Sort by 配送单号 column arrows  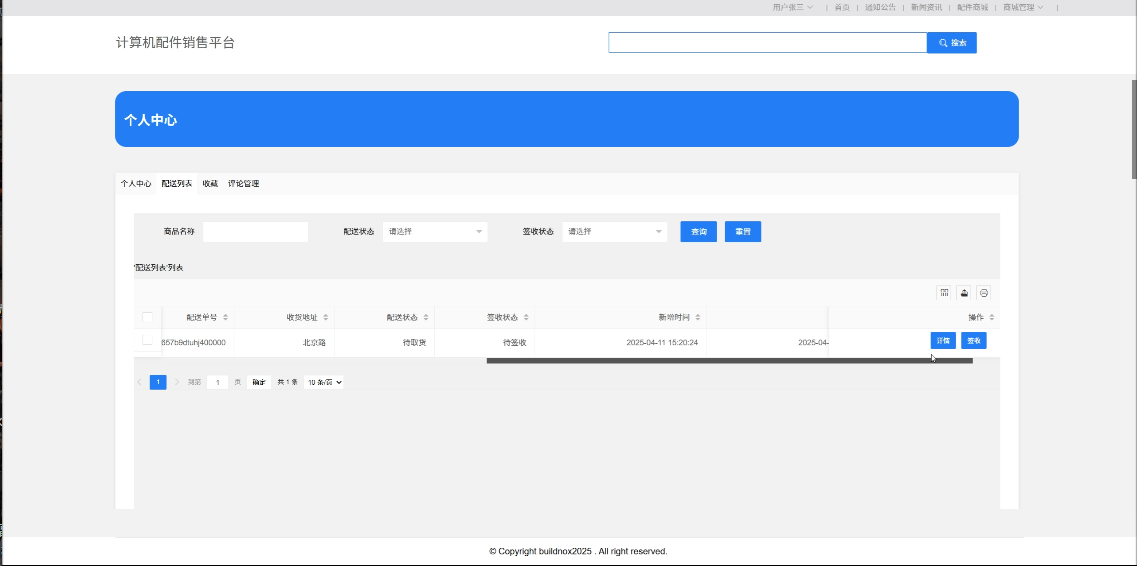coord(225,317)
